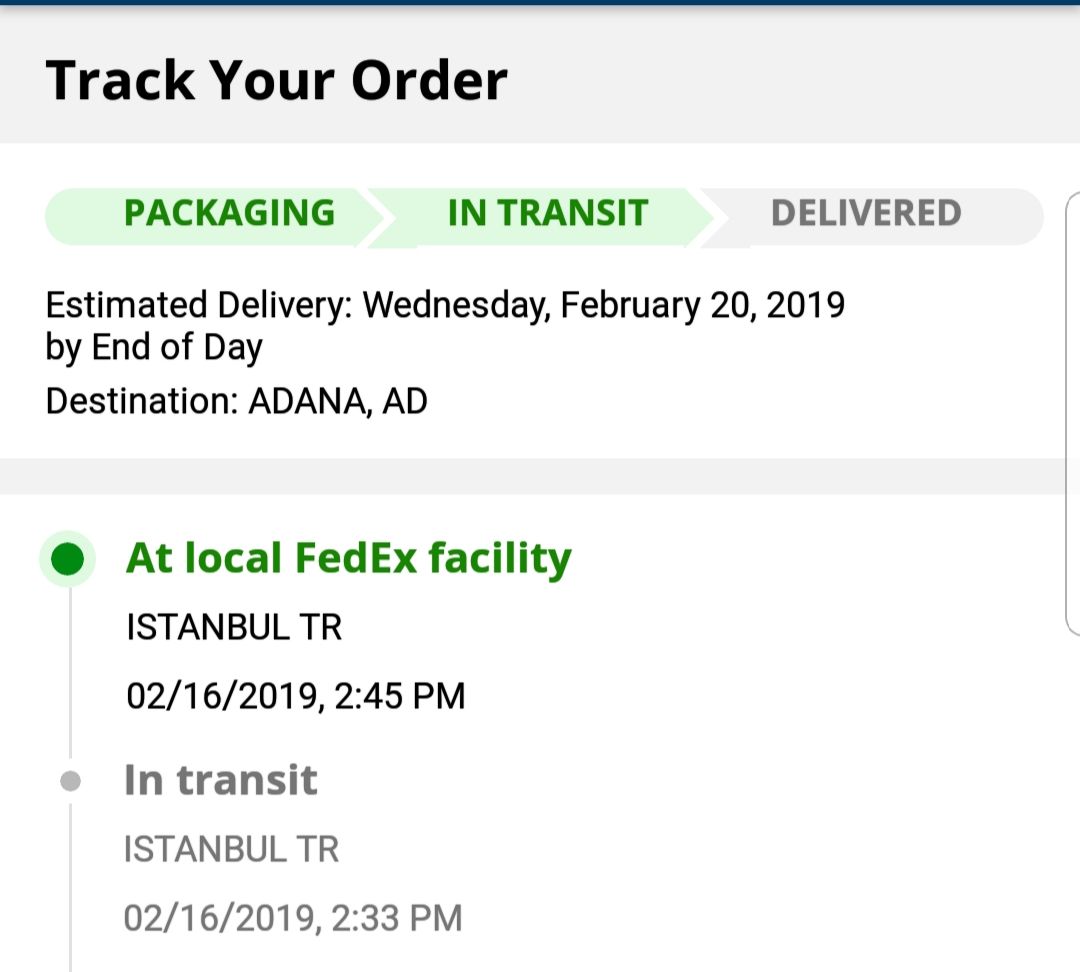Open the gray In transit timeline entry title

click(x=220, y=780)
